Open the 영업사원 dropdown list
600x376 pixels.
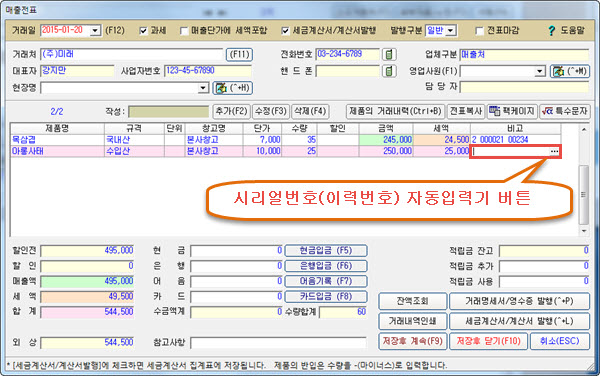pyautogui.click(x=540, y=71)
